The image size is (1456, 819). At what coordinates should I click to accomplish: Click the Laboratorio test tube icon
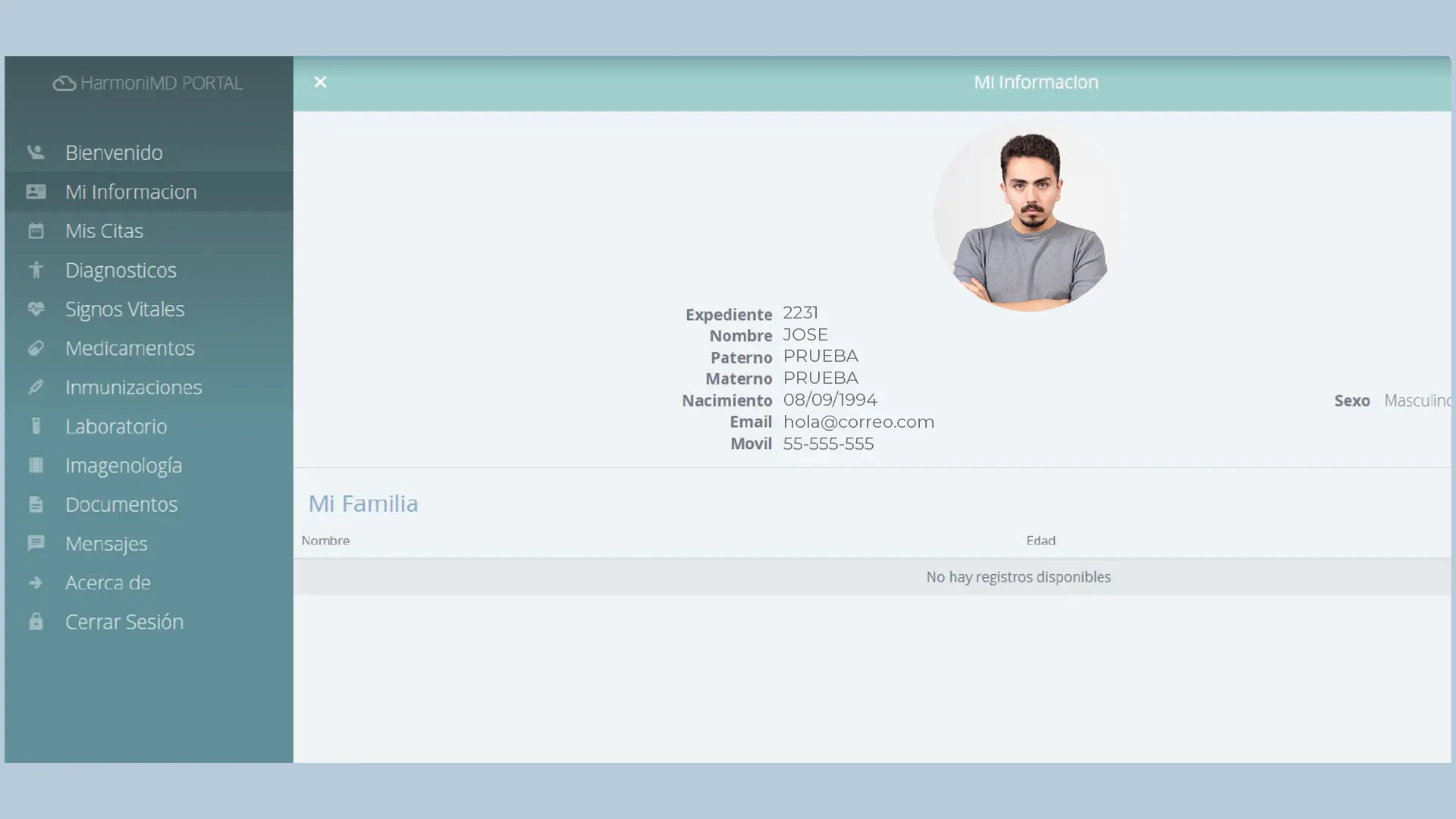pyautogui.click(x=36, y=426)
